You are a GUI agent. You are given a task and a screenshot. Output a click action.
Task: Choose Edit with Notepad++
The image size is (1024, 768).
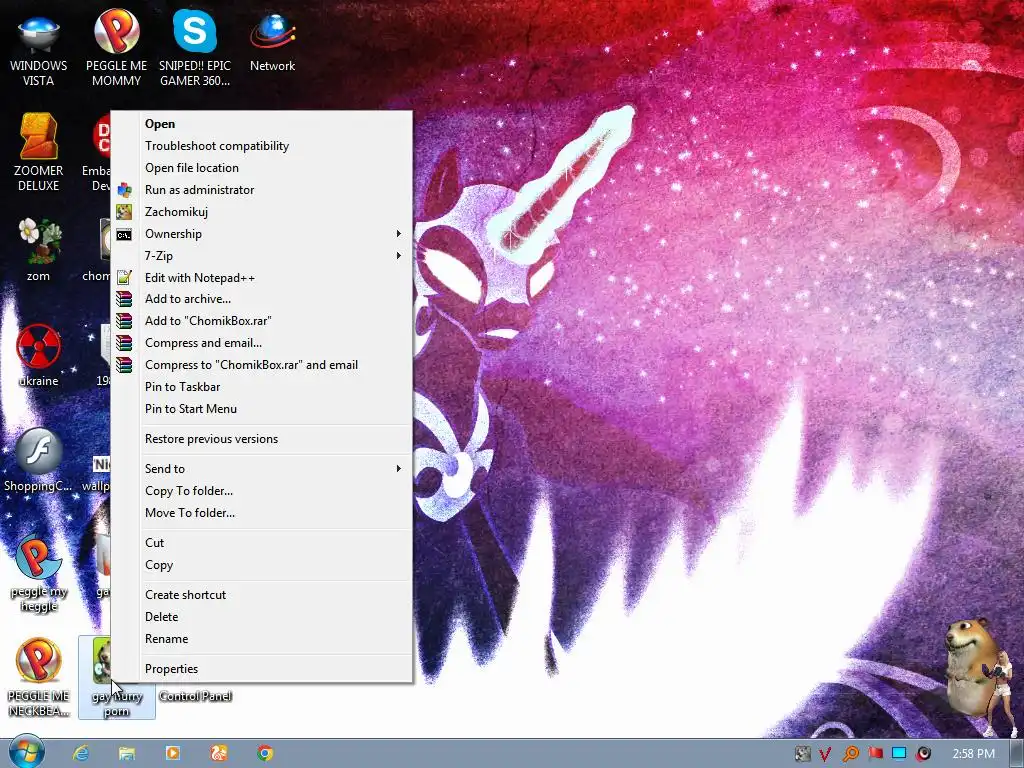pos(262,278)
